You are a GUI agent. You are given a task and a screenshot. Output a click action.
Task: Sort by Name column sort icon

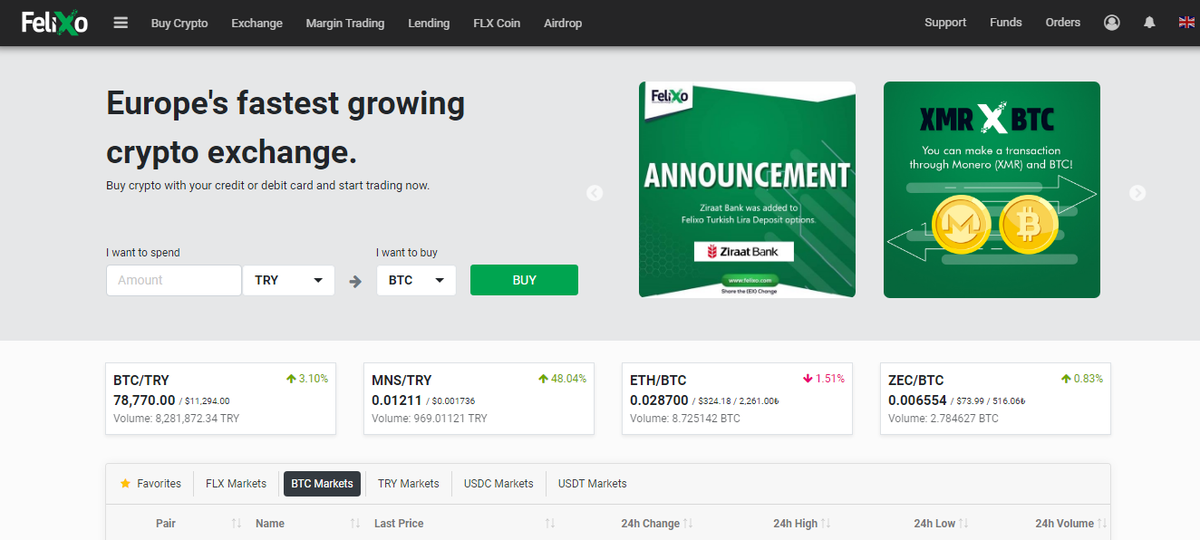coord(355,523)
